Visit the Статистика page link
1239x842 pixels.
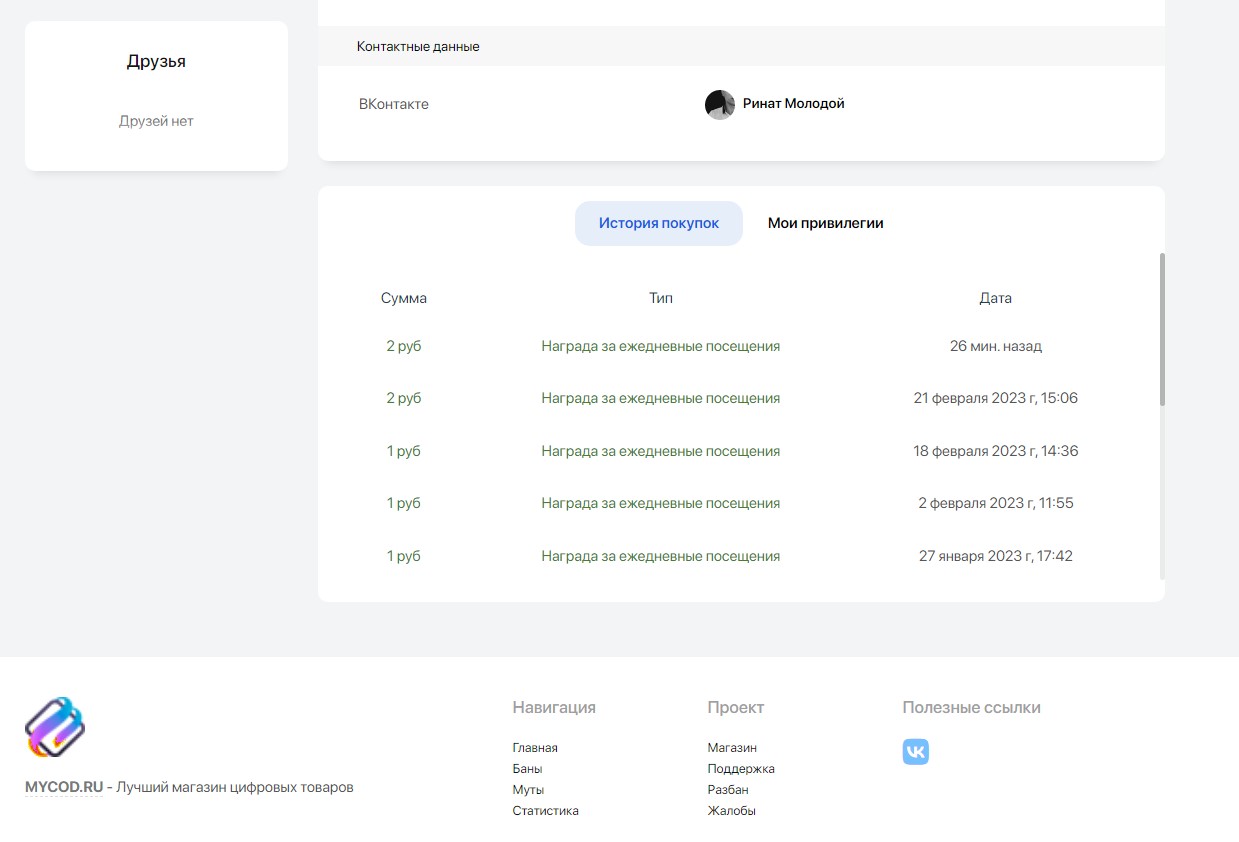tap(545, 811)
